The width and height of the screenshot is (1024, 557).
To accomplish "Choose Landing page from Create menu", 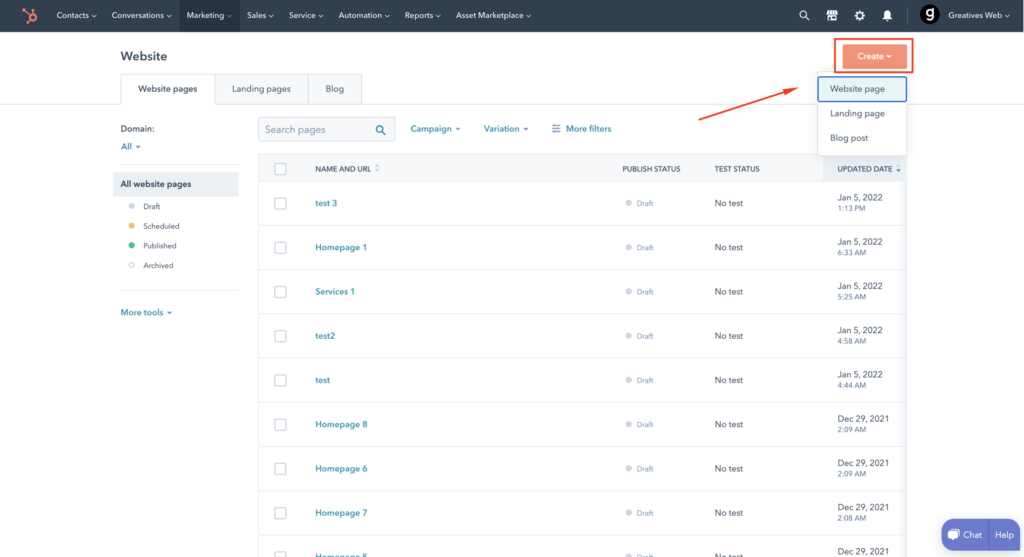I will pyautogui.click(x=861, y=114).
